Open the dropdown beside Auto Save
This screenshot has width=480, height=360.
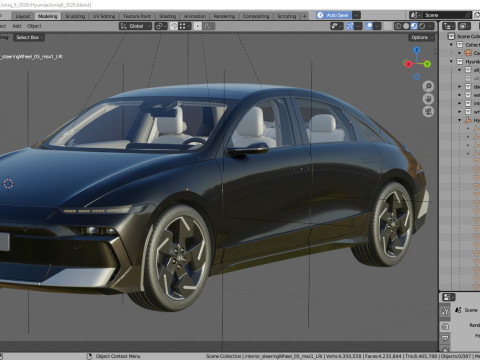point(356,15)
